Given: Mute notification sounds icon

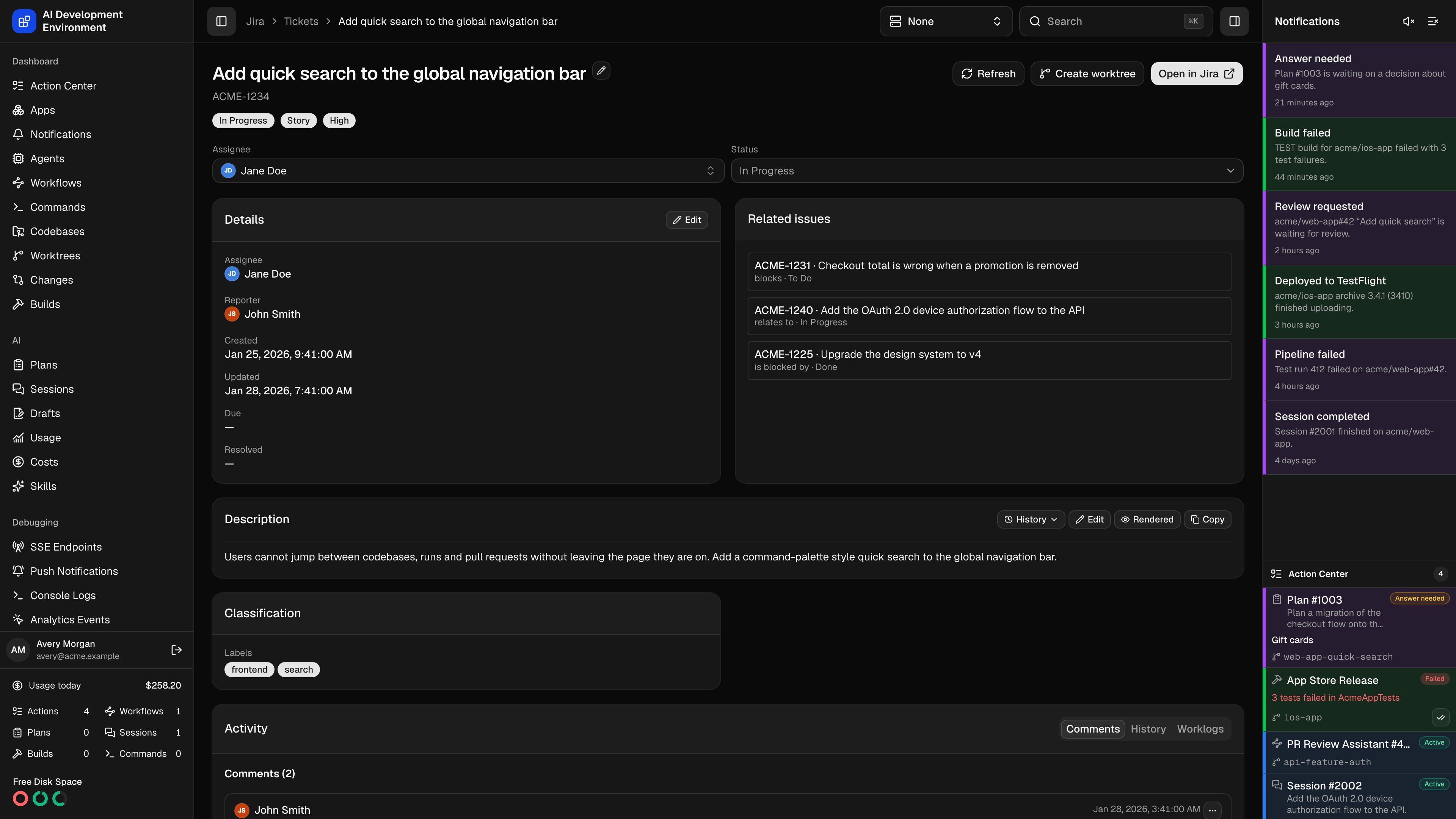Looking at the screenshot, I should point(1409,22).
